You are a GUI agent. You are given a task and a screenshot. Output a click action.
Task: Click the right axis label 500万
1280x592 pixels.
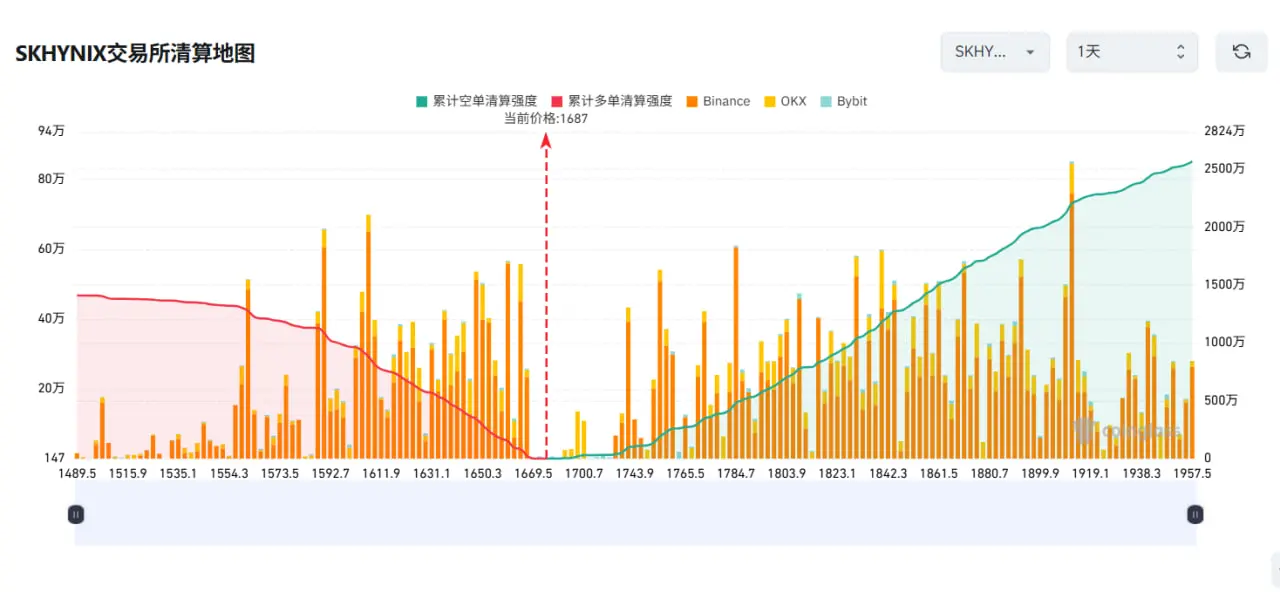click(1220, 401)
